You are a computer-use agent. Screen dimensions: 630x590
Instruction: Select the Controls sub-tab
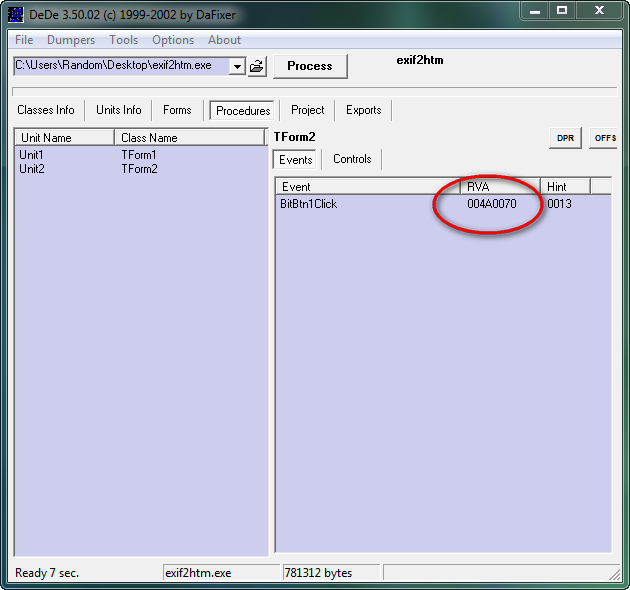tap(352, 159)
